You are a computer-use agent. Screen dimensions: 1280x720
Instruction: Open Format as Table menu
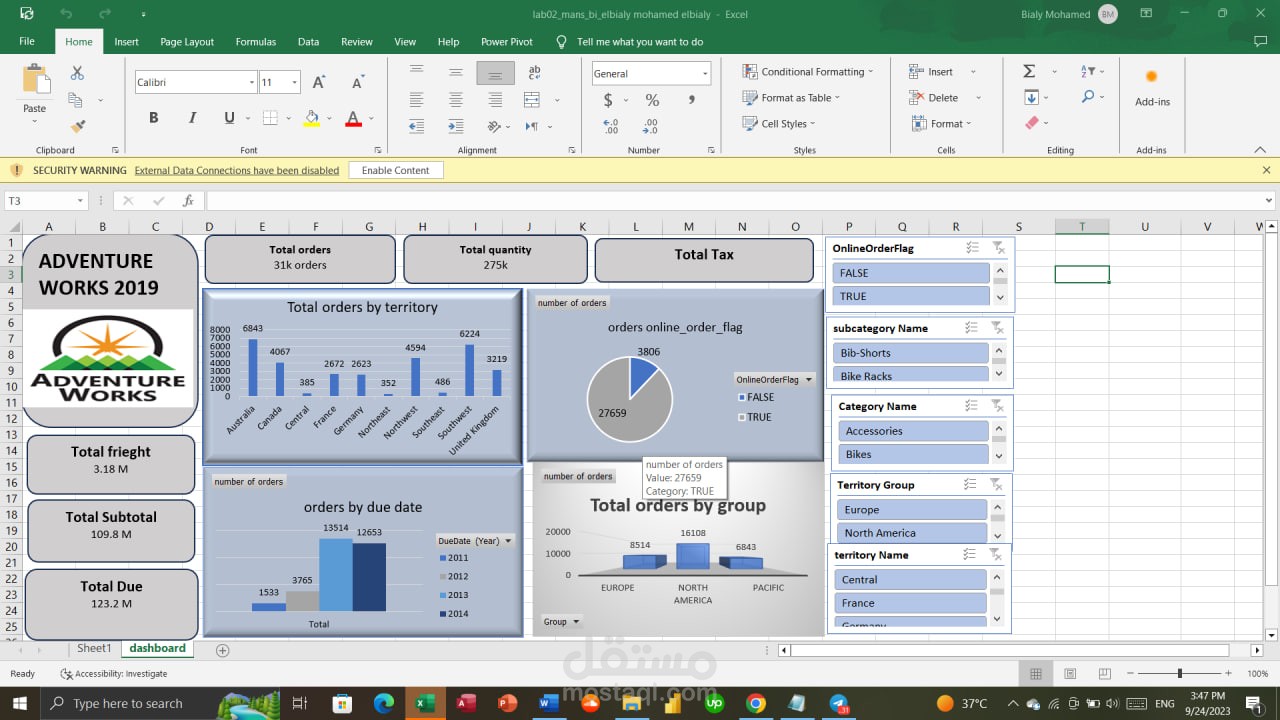[791, 98]
